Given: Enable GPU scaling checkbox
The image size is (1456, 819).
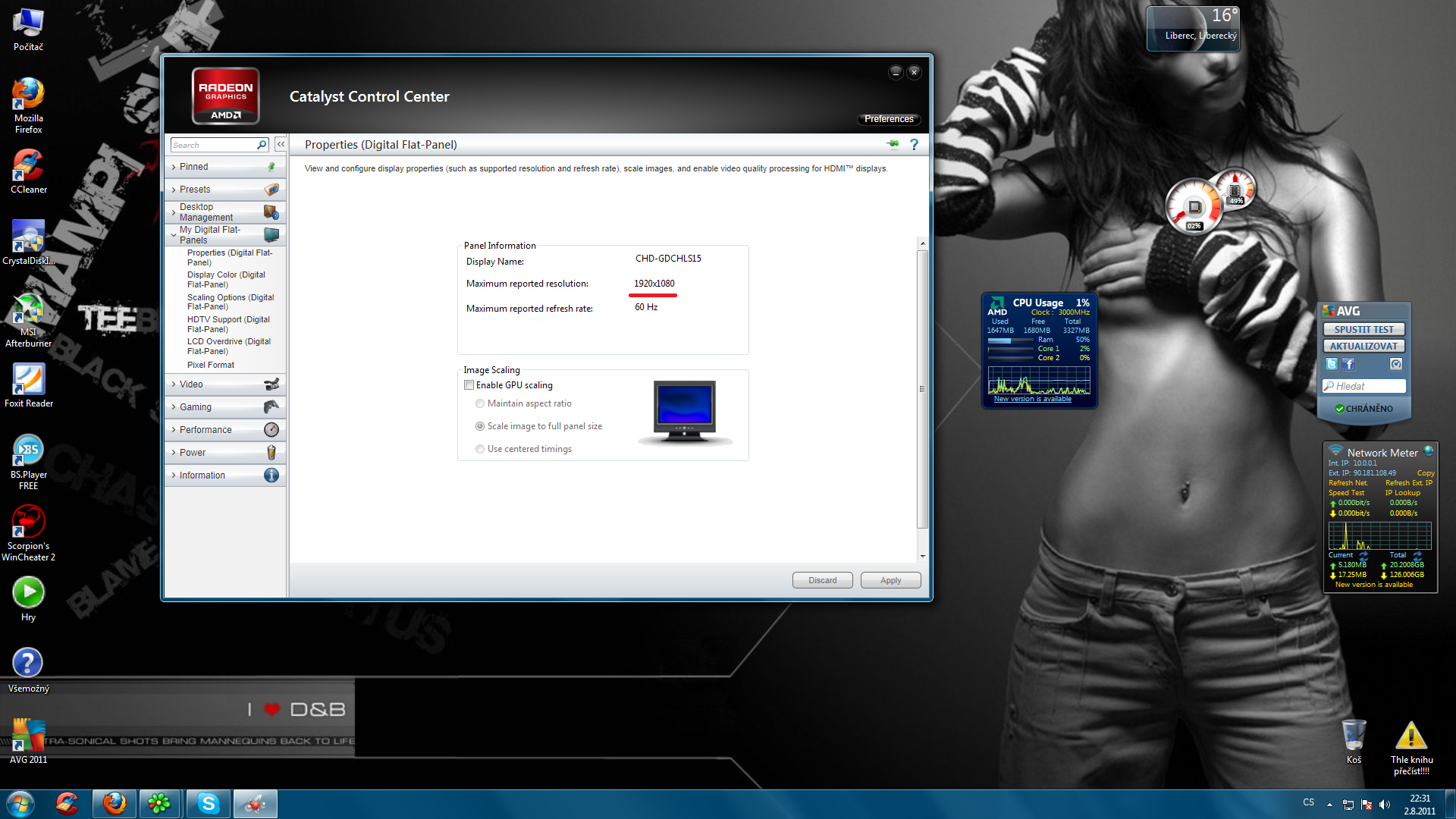Looking at the screenshot, I should tap(469, 385).
